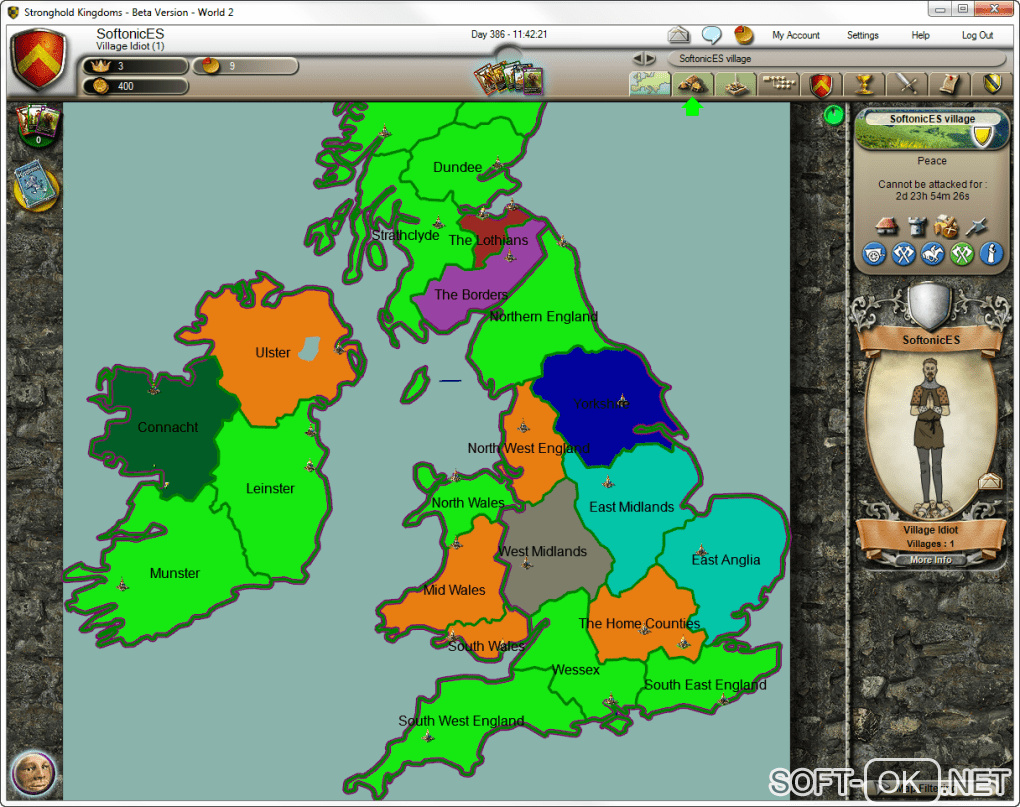Open the blue quest book icon
The image size is (1020, 807).
(x=36, y=187)
